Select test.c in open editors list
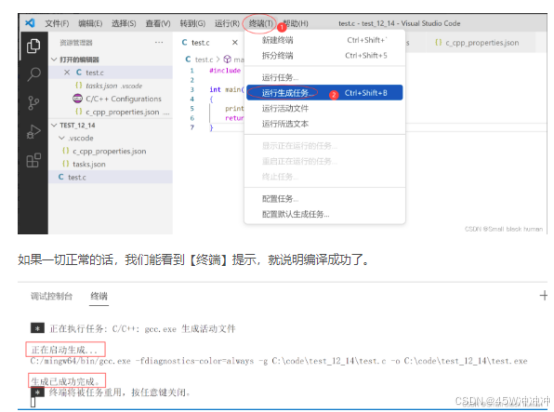This screenshot has height=412, width=554. [110, 72]
